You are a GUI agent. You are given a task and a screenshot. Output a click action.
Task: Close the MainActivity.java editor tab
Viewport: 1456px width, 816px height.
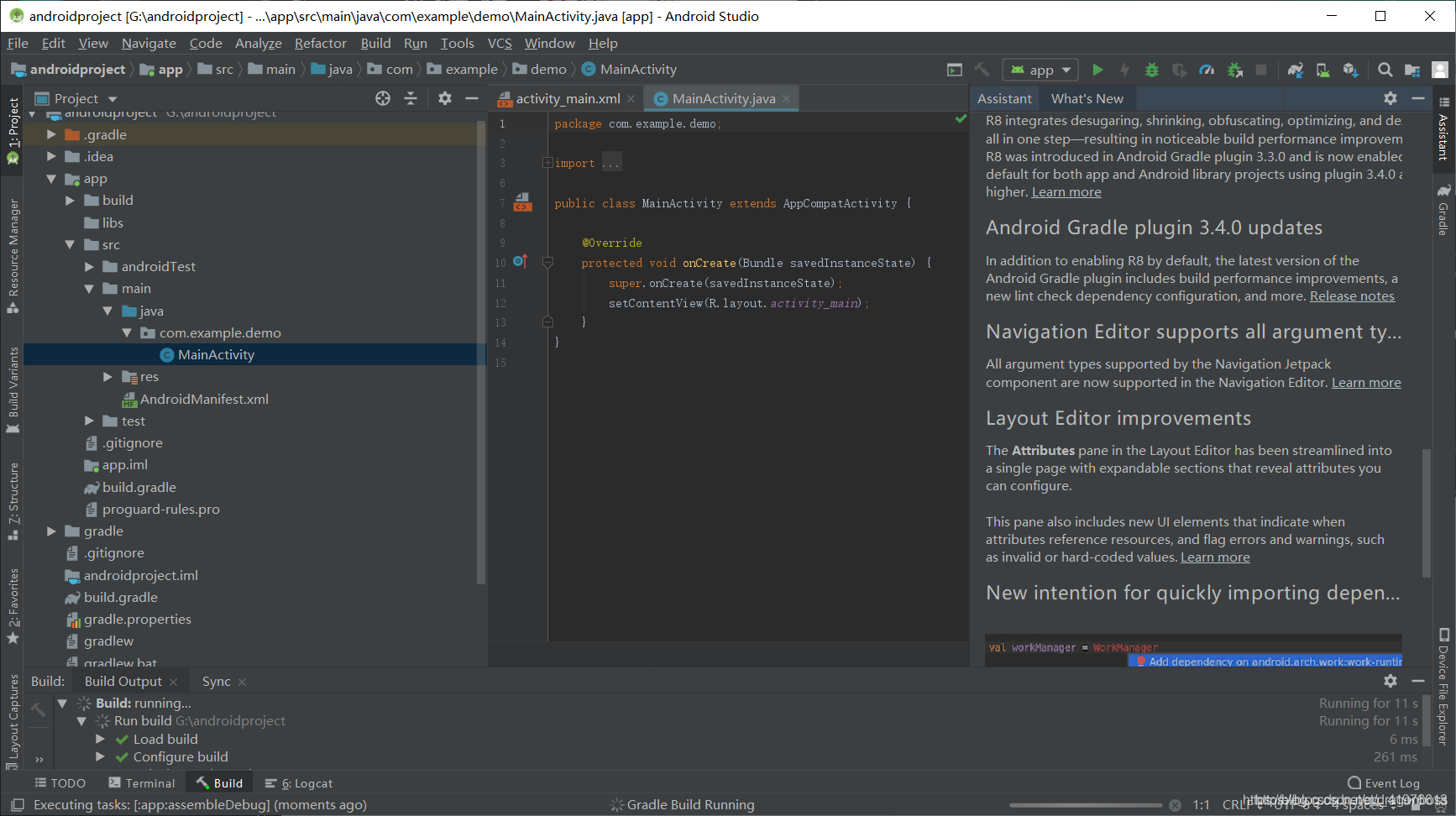[787, 99]
